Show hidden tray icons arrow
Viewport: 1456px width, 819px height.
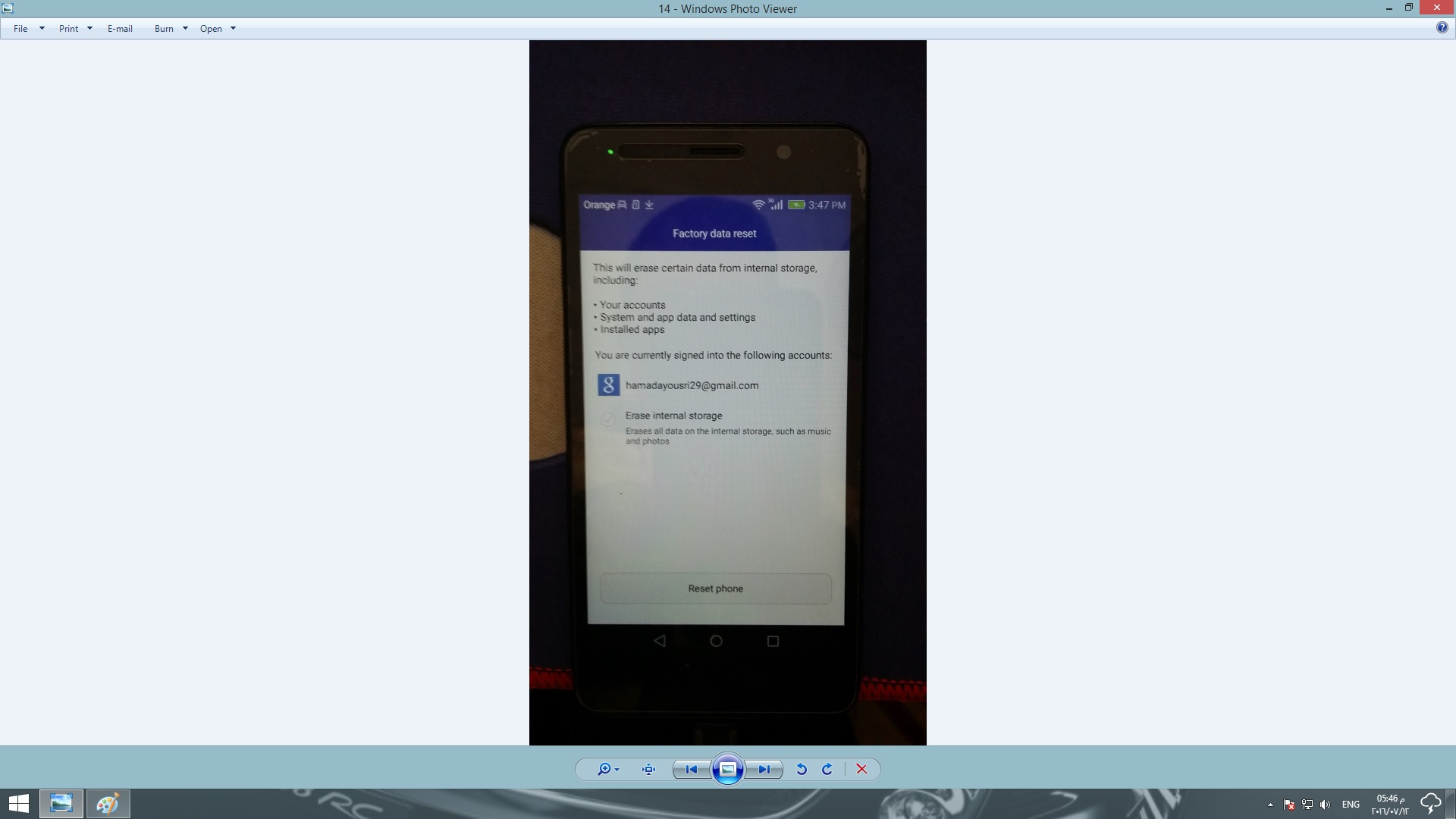1270,805
